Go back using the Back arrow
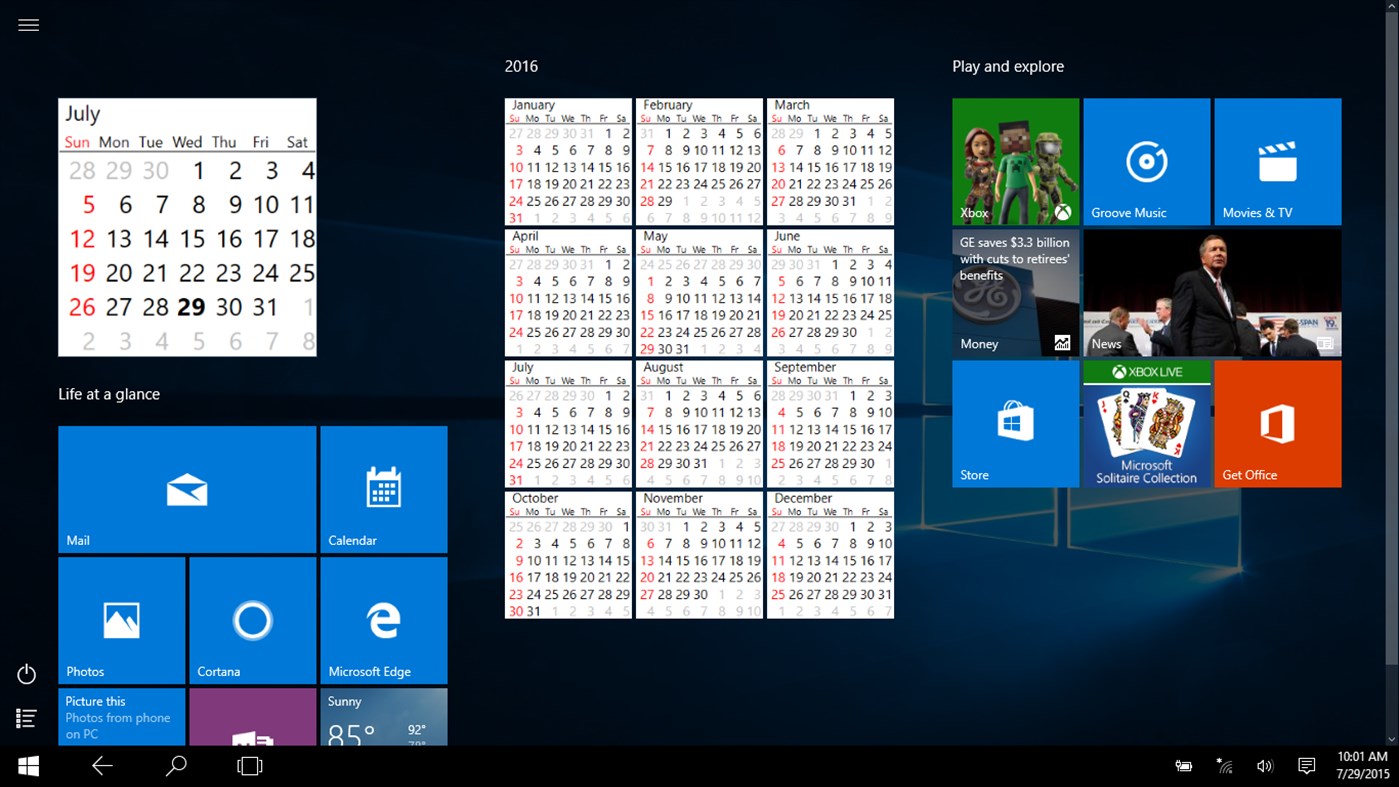Screen dimensions: 1399x787 coord(102,765)
